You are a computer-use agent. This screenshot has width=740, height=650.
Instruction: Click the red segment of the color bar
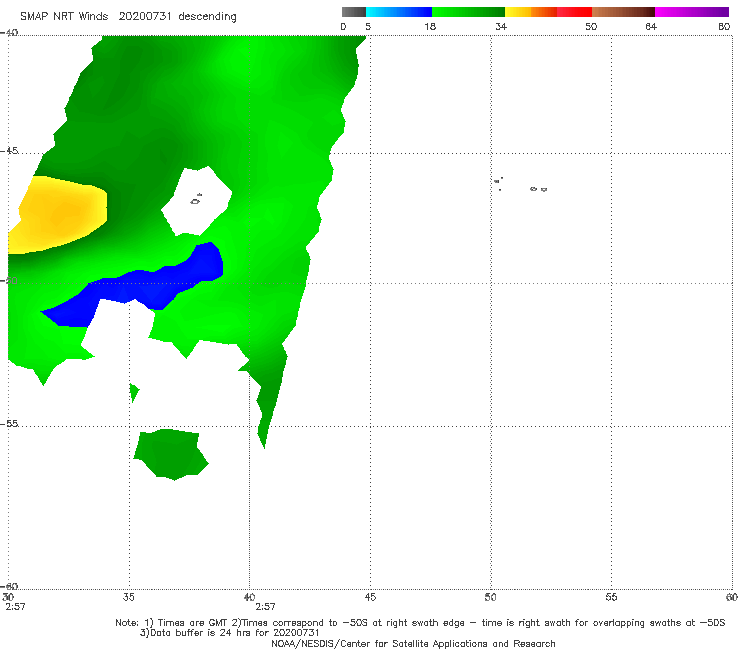click(x=574, y=12)
